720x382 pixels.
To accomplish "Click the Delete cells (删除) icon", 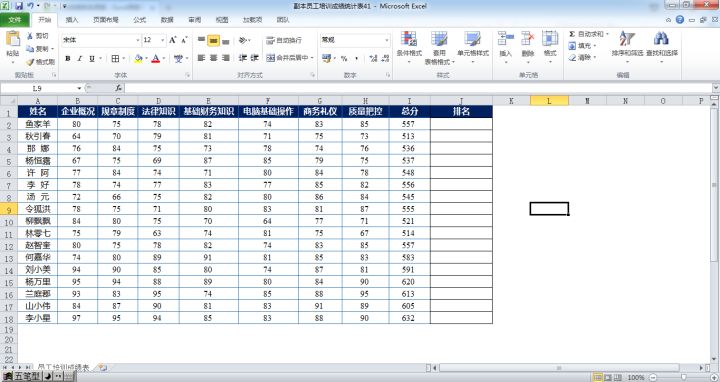I will [528, 39].
